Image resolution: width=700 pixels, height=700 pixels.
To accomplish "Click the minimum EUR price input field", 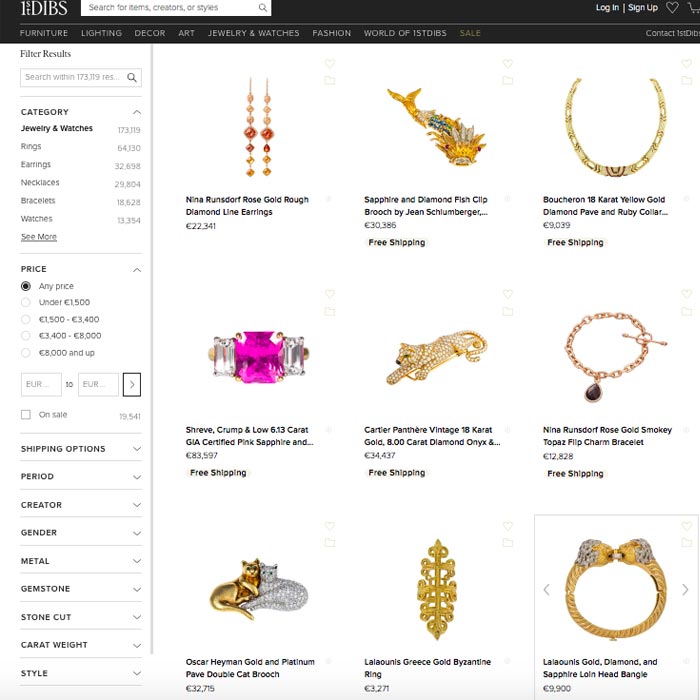I will click(x=41, y=384).
